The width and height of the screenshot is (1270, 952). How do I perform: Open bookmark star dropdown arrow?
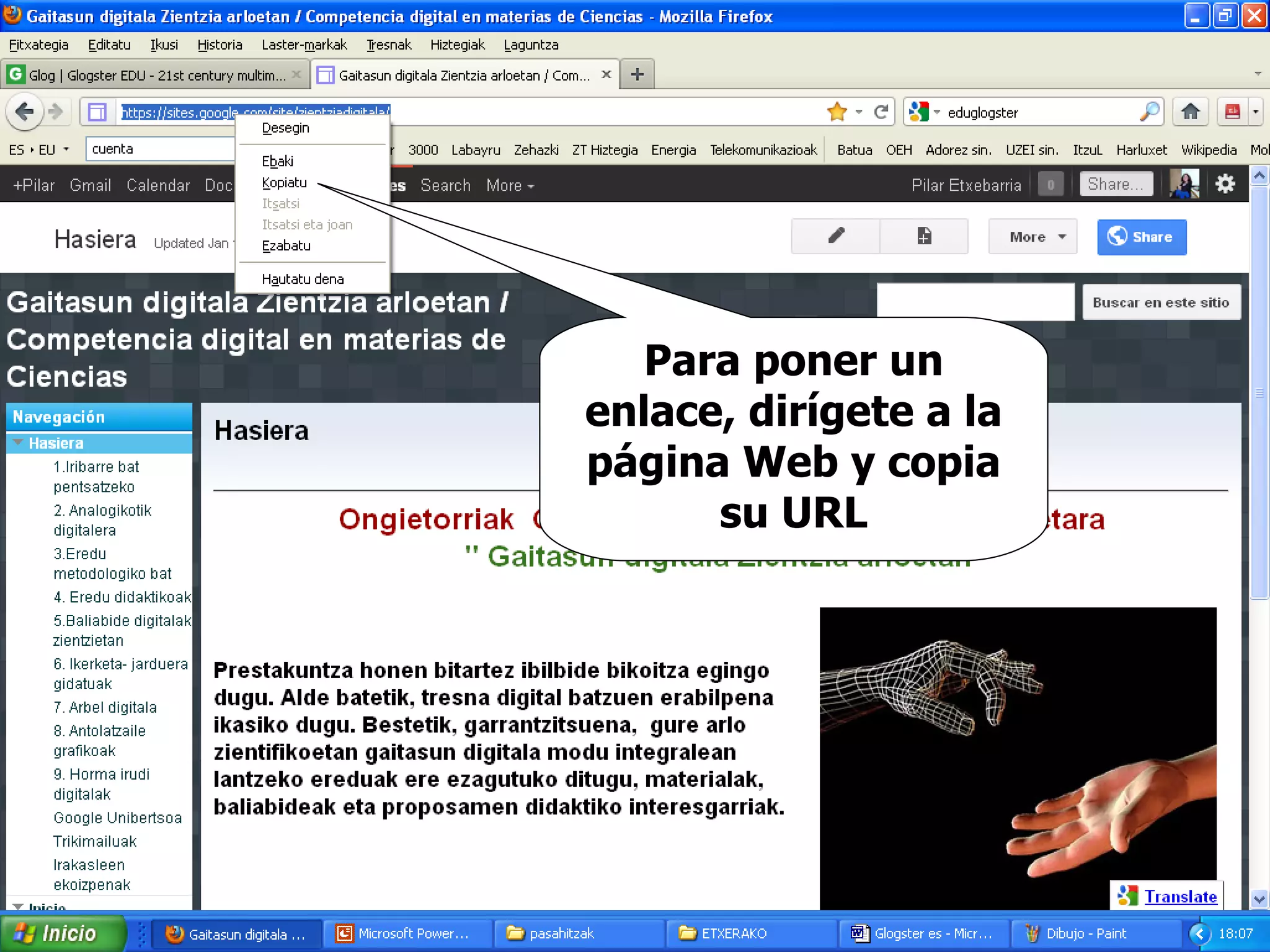tap(859, 112)
